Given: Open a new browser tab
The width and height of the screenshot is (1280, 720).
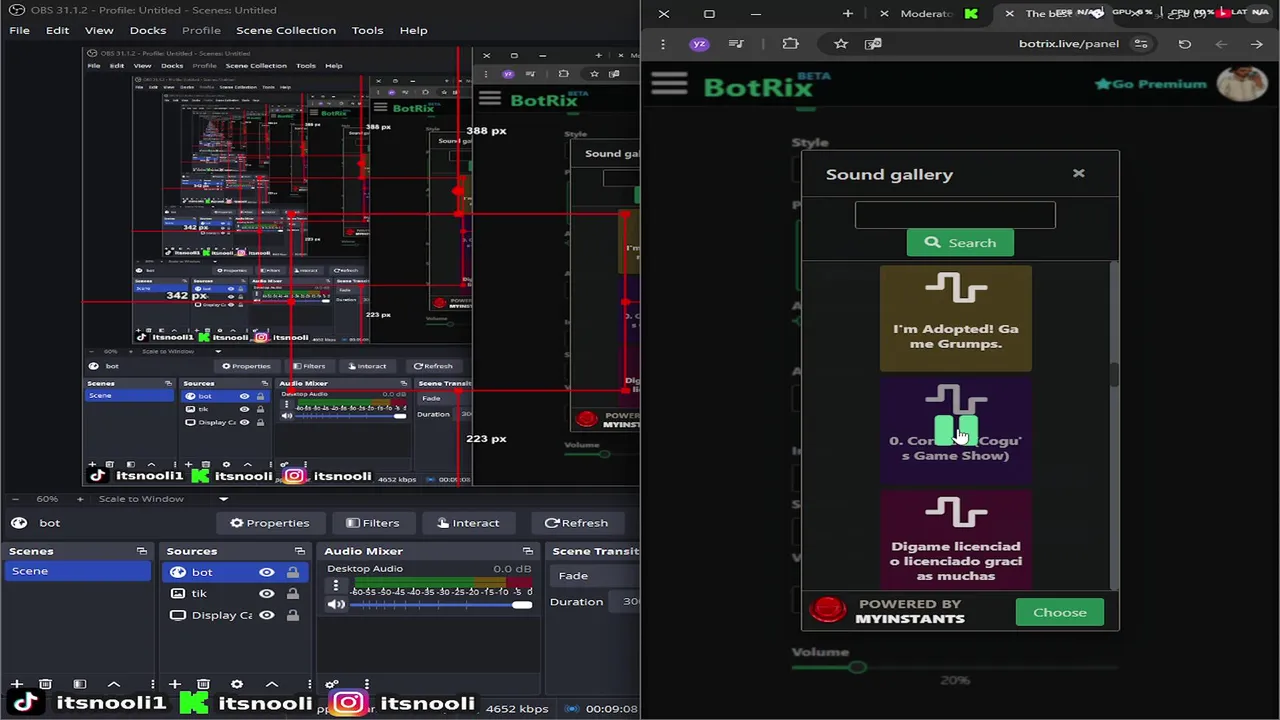Looking at the screenshot, I should [x=848, y=14].
